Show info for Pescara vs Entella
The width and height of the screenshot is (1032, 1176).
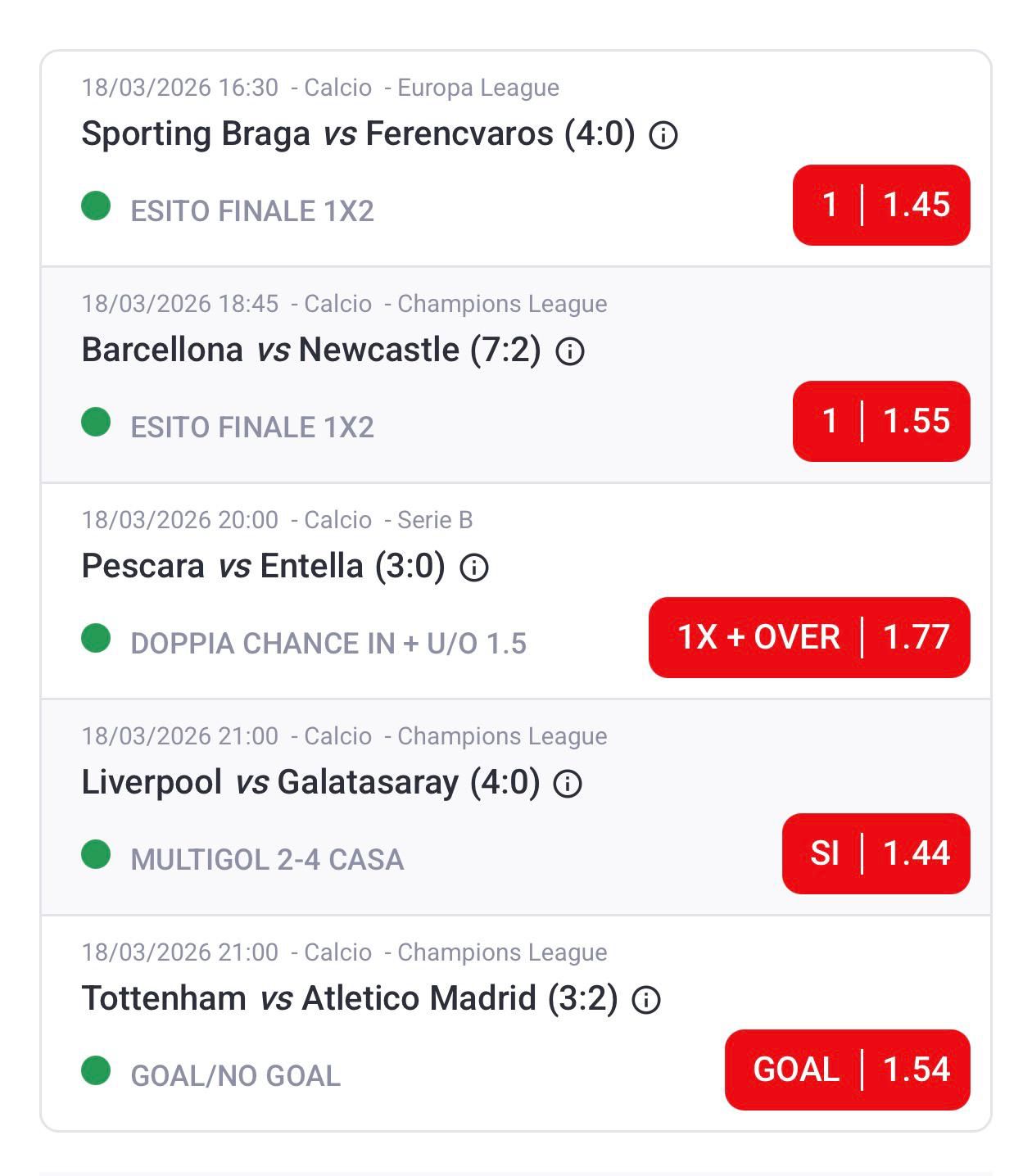pyautogui.click(x=473, y=568)
